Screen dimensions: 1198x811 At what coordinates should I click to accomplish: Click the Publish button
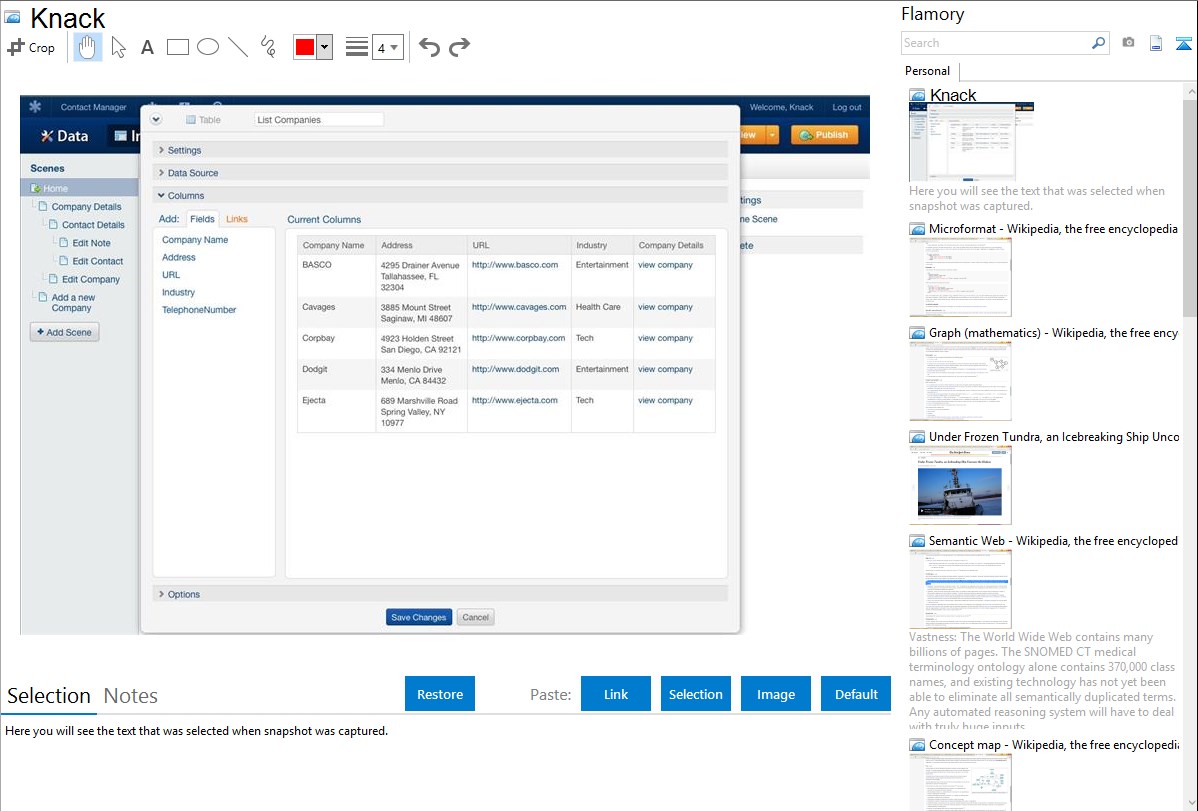click(x=824, y=135)
